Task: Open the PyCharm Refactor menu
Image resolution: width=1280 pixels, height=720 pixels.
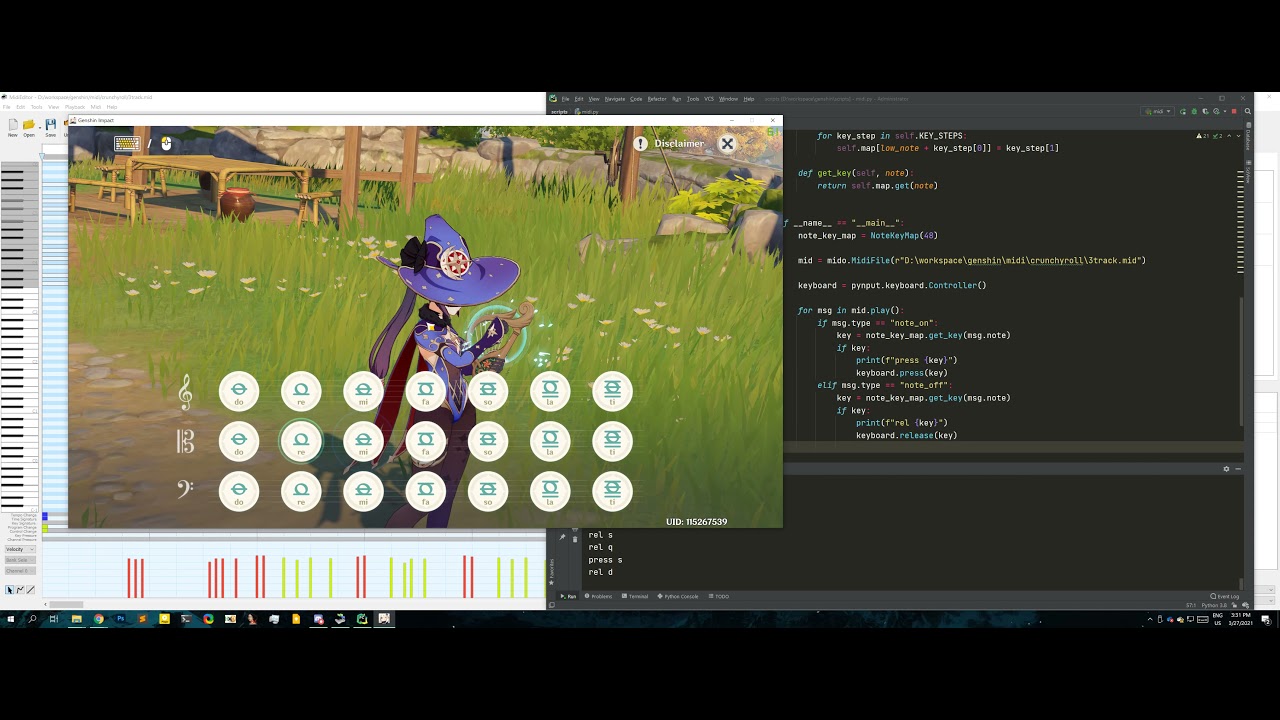Action: [x=657, y=99]
